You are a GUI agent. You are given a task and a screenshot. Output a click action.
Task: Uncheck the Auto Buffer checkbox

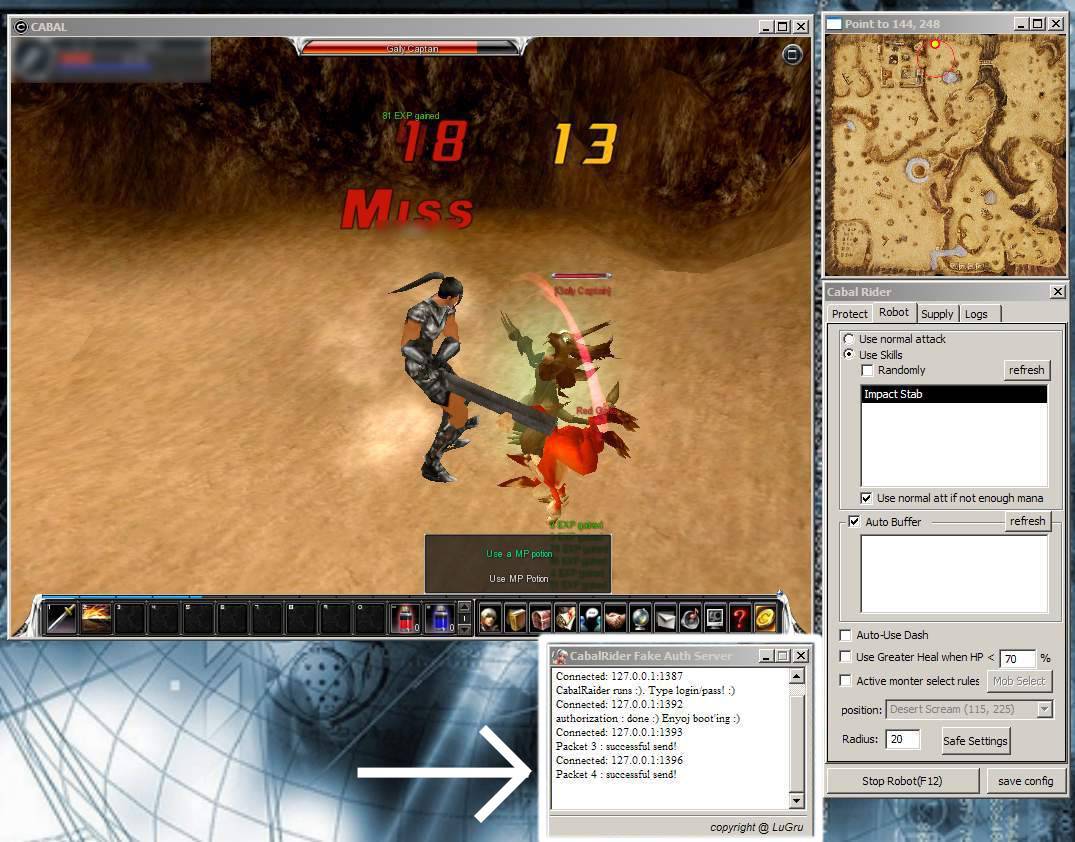(854, 521)
